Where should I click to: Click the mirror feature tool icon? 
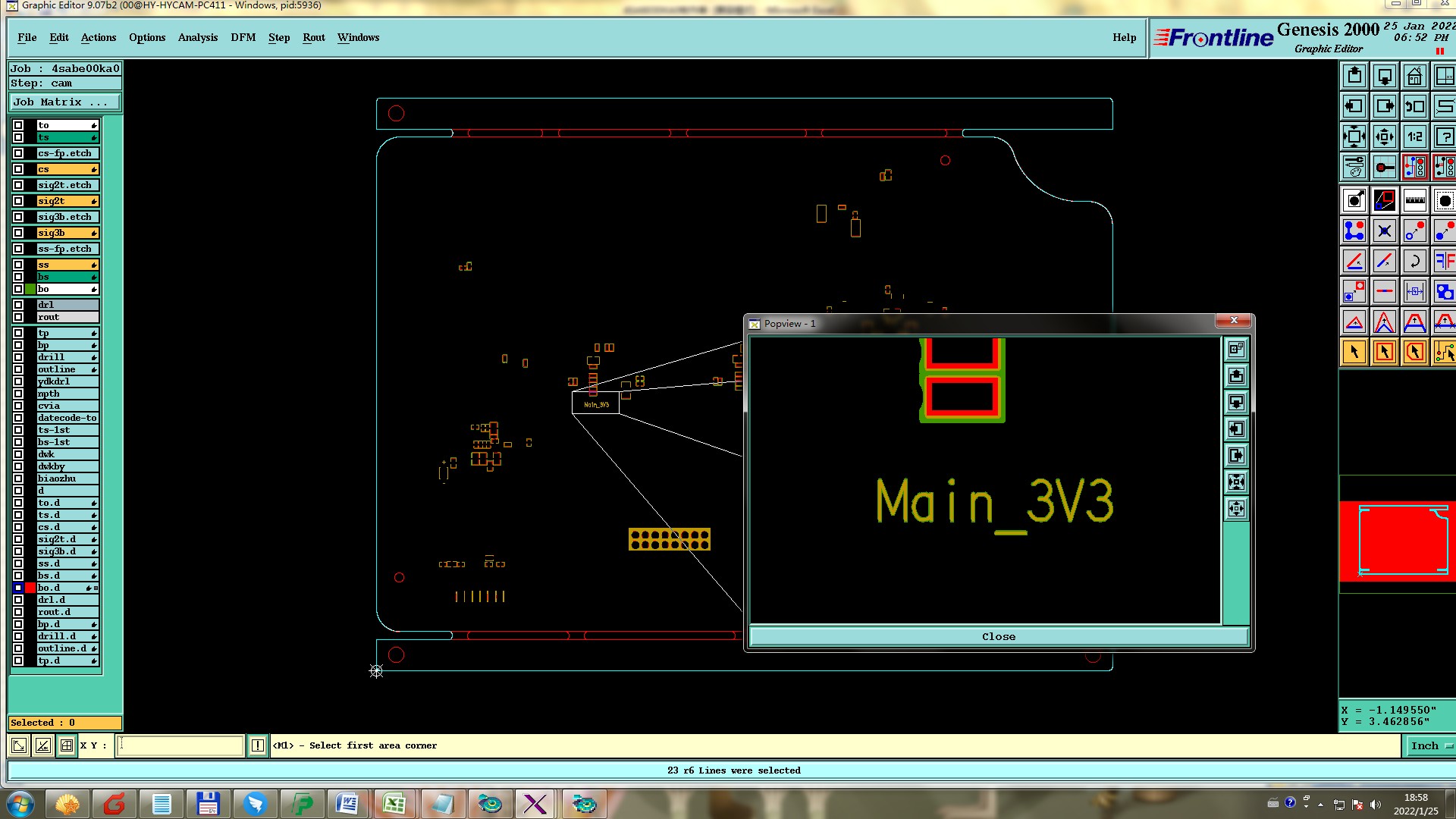click(1444, 262)
